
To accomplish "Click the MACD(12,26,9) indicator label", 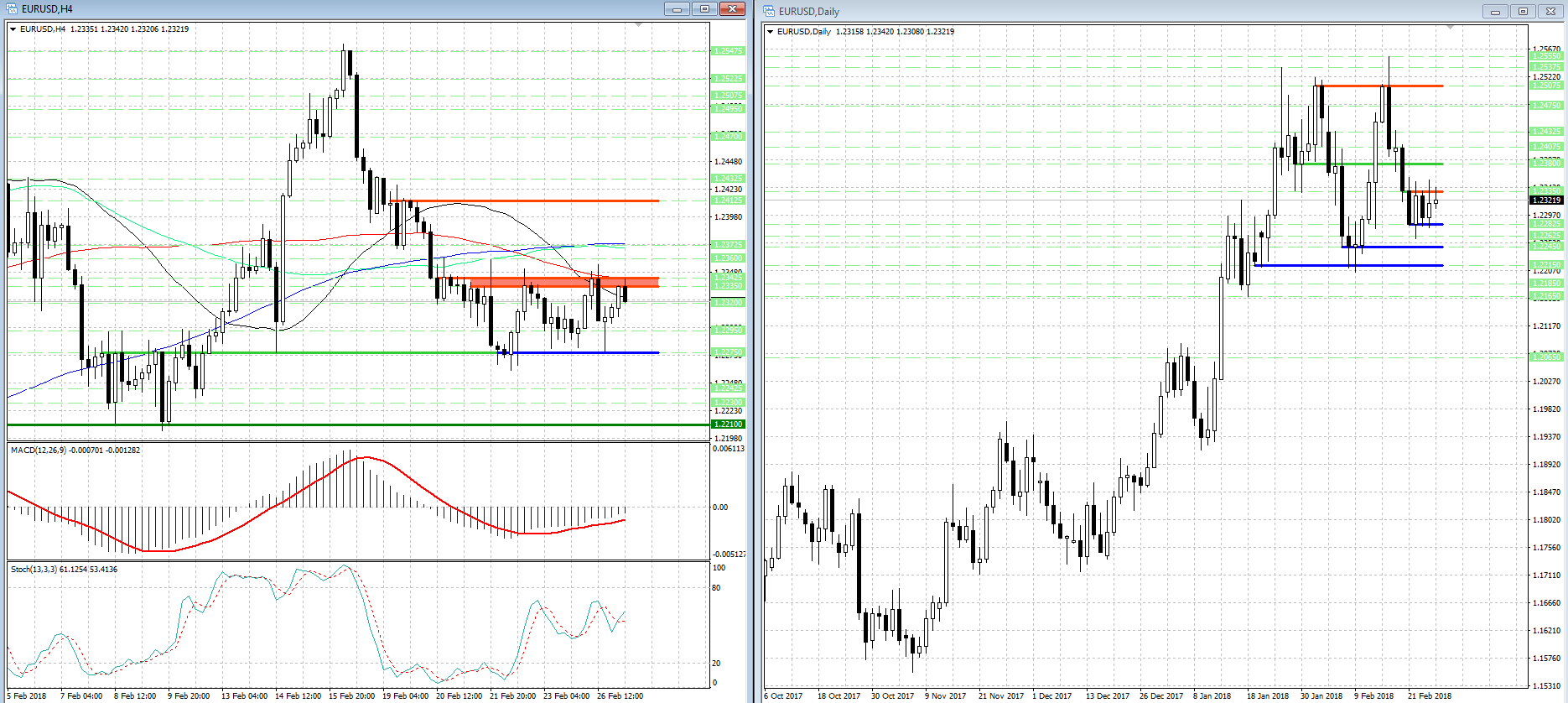I will click(x=75, y=450).
